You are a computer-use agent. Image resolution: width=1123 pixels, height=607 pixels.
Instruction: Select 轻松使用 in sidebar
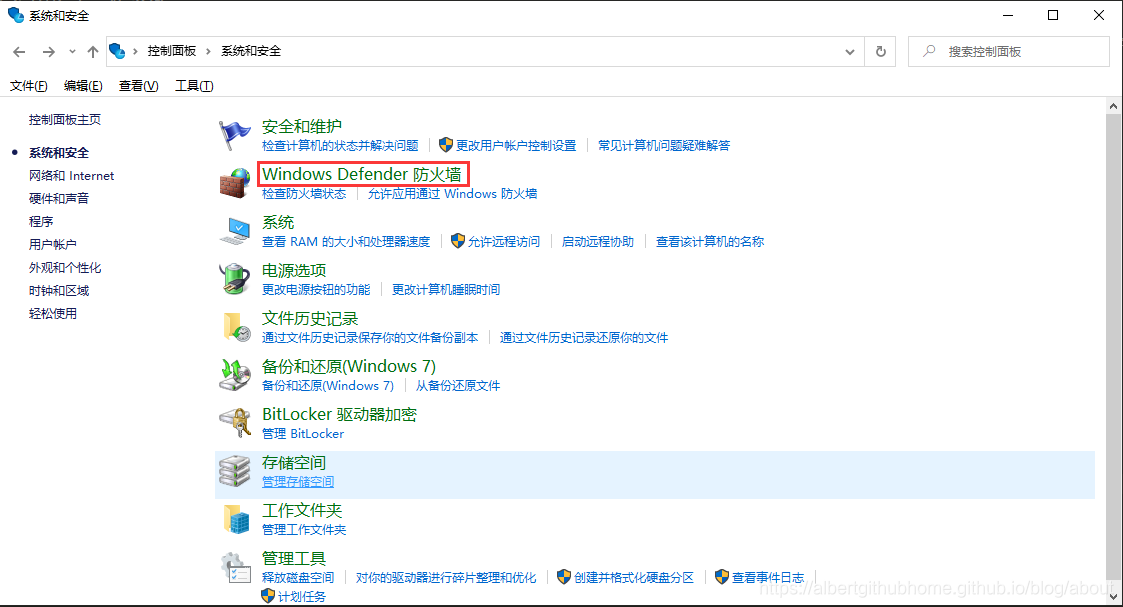coord(52,313)
